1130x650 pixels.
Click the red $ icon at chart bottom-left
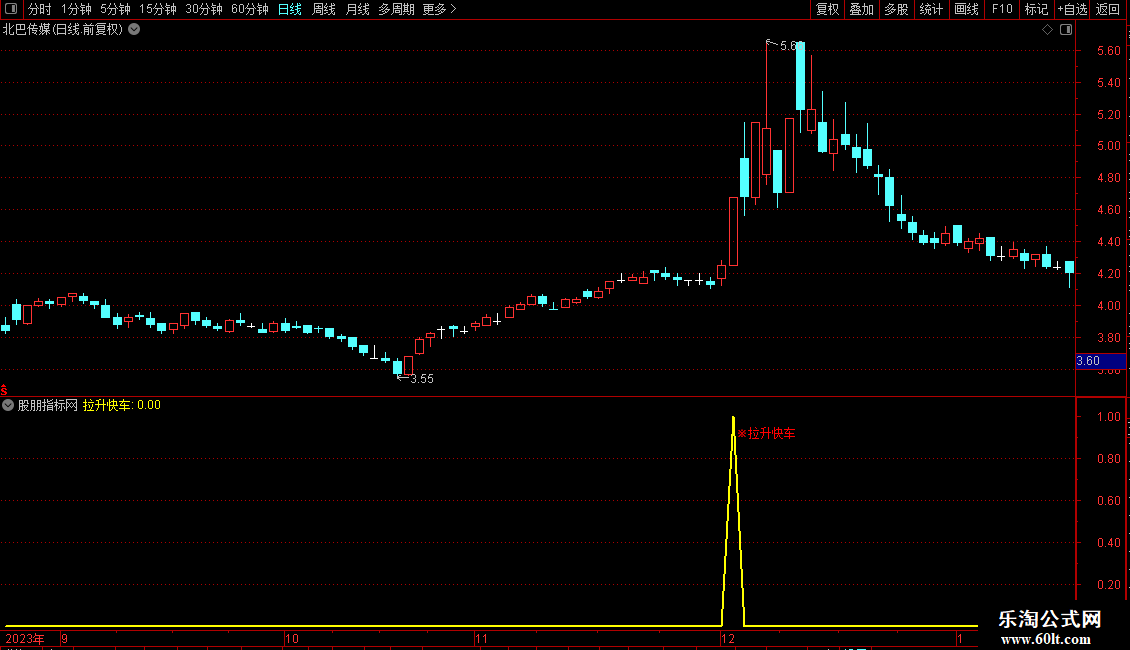(4, 390)
